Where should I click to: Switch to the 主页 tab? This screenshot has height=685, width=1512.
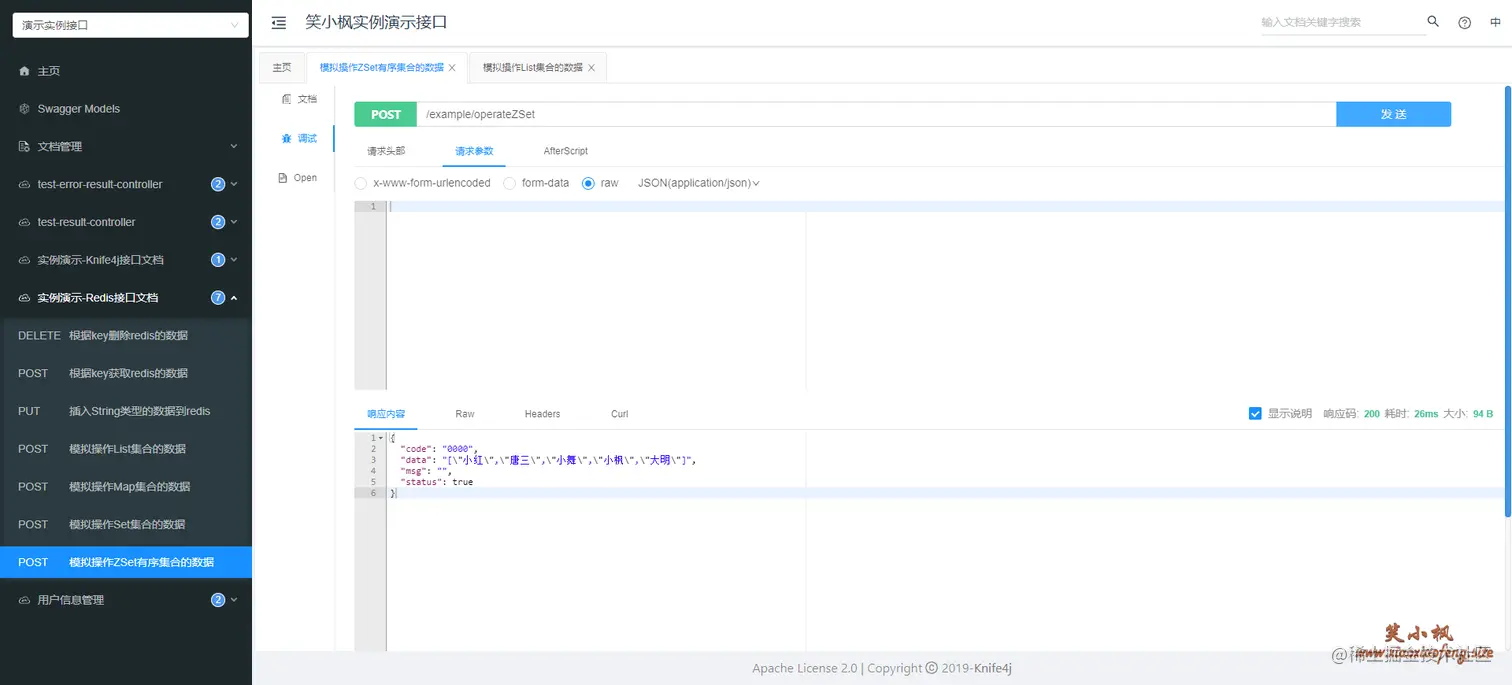(282, 68)
